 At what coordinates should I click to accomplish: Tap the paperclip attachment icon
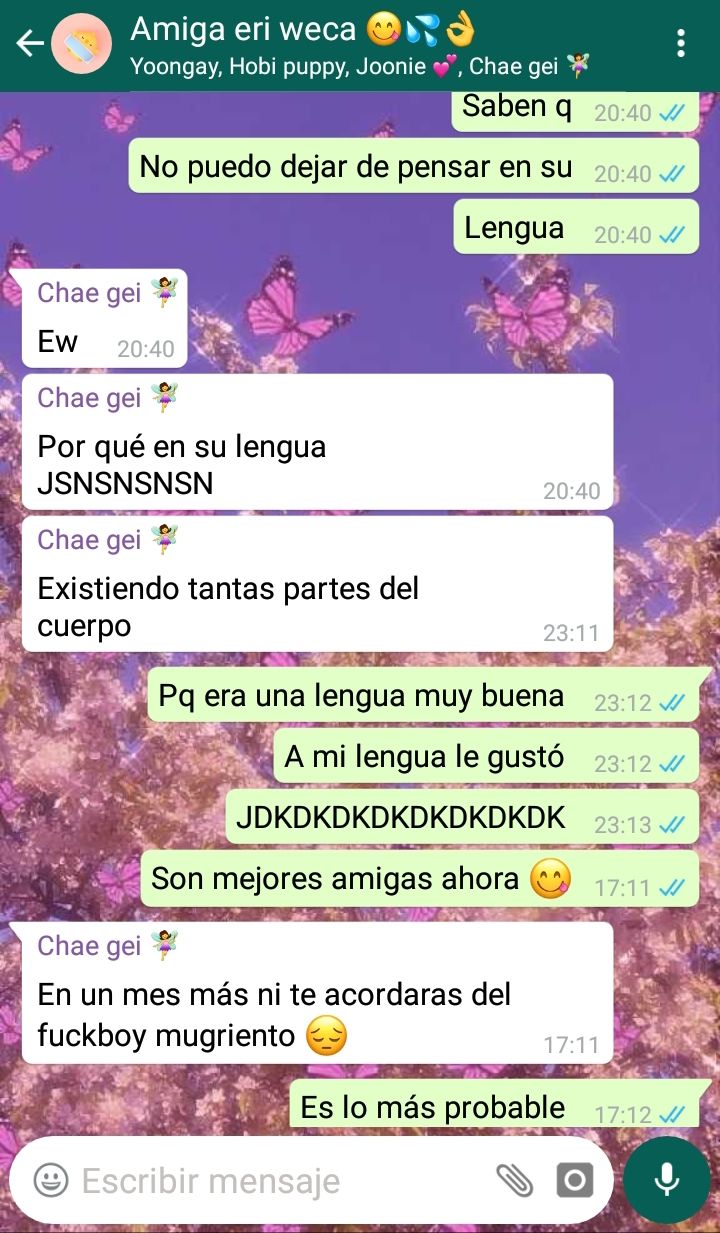[515, 1180]
